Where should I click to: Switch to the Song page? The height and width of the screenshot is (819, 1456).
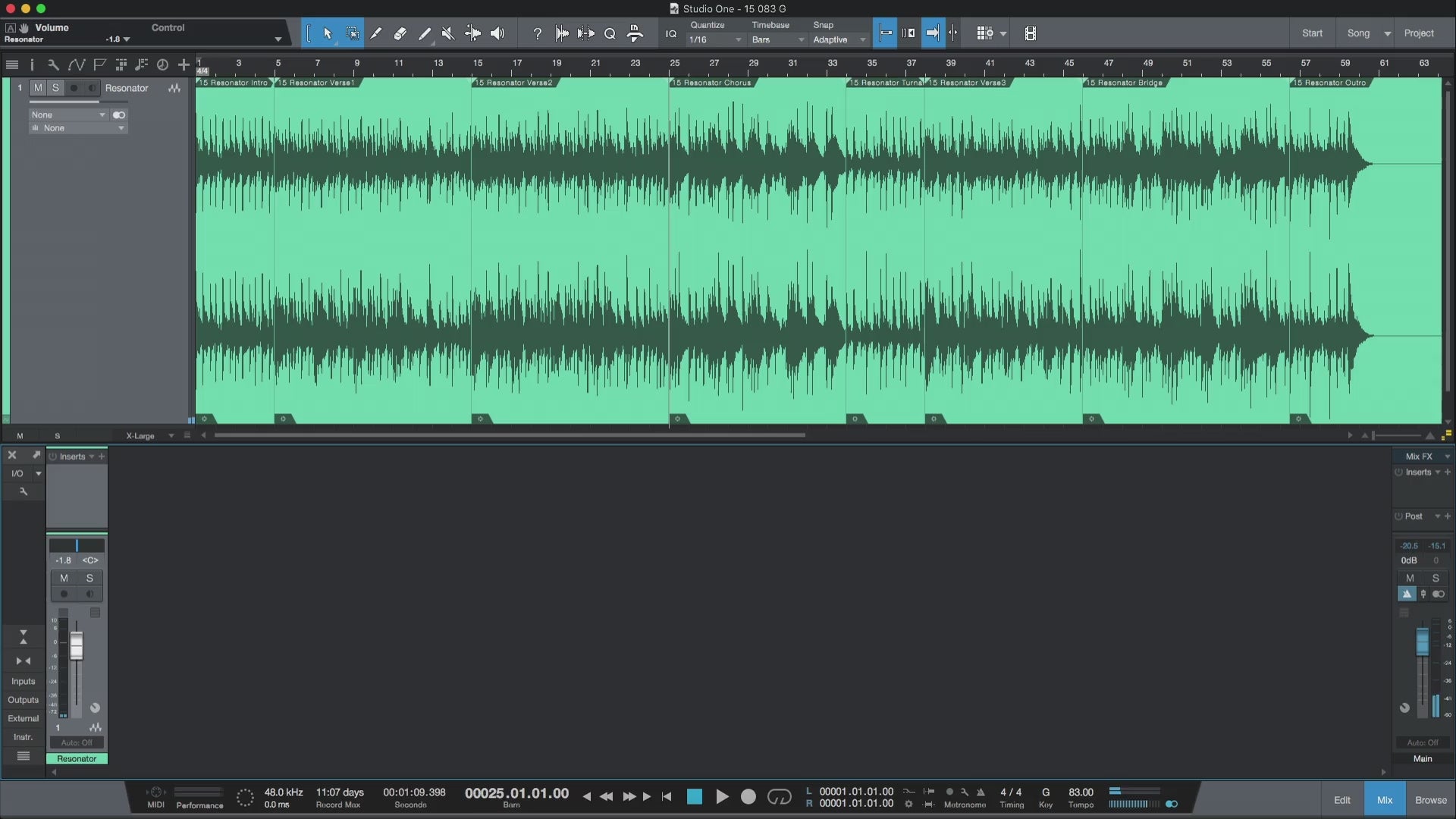click(x=1358, y=33)
